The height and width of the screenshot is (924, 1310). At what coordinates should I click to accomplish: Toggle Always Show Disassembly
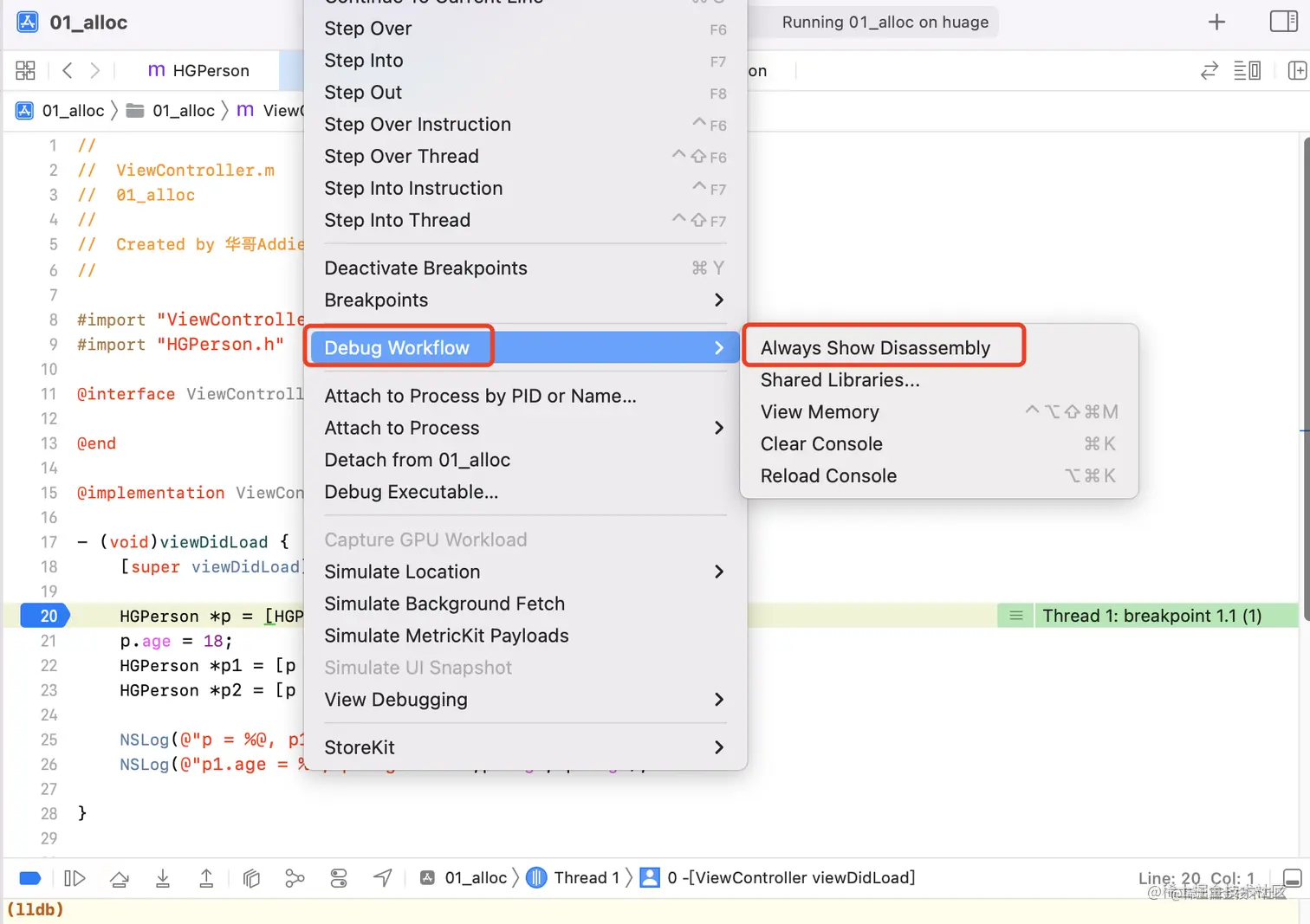point(939,348)
